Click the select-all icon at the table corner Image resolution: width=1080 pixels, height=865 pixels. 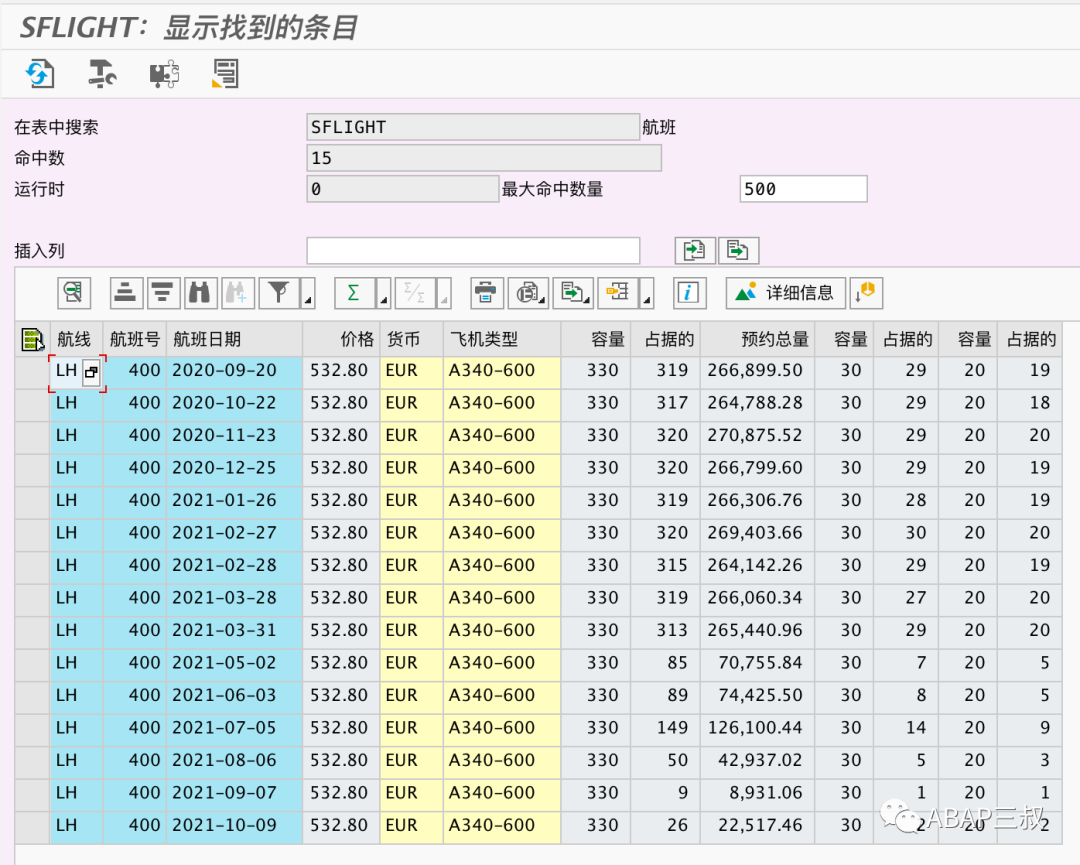(32, 340)
